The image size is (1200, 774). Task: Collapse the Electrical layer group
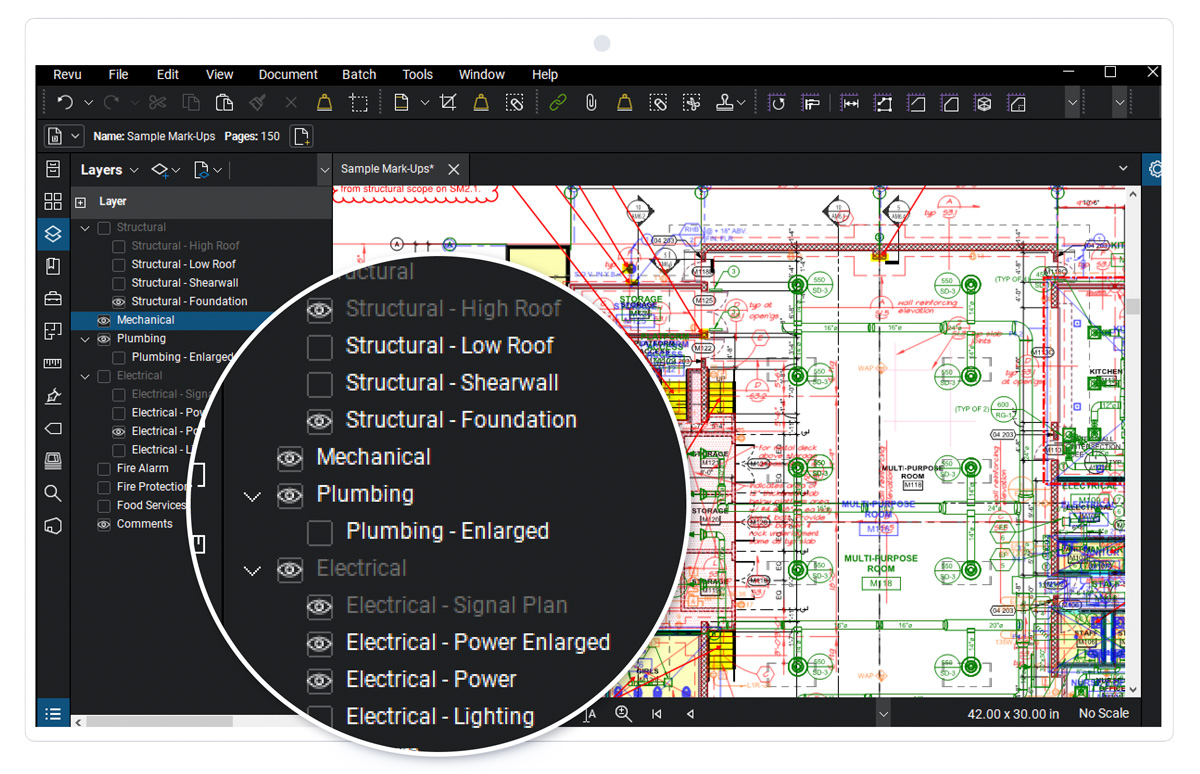[x=85, y=376]
